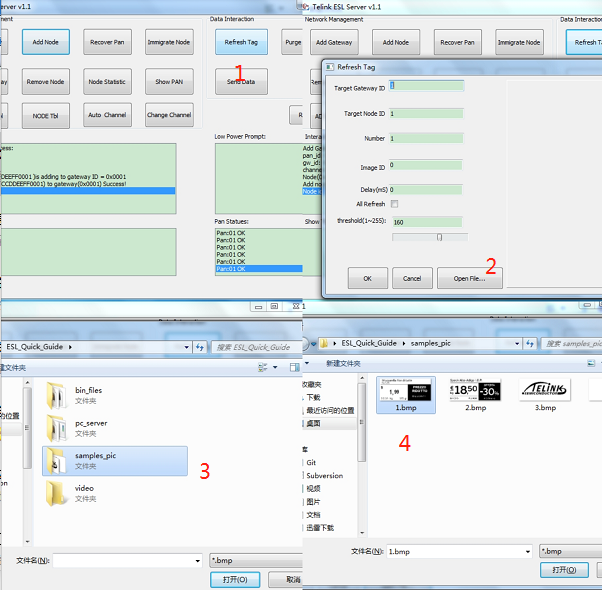602x590 pixels.
Task: Expand address dropdown after samples_pic breadcrumb
Action: pyautogui.click(x=517, y=344)
